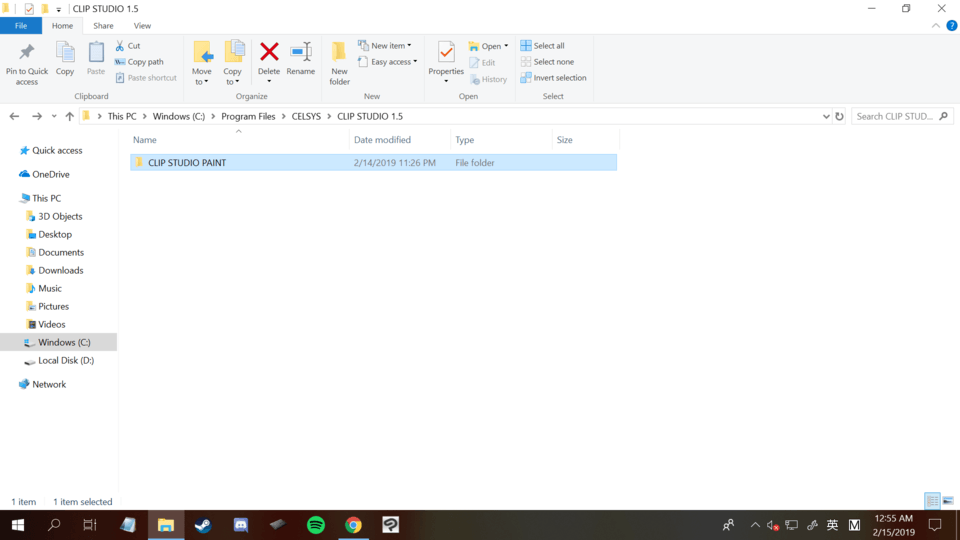Select Local Disk (D:) in sidebar
The height and width of the screenshot is (540, 960).
tap(66, 360)
